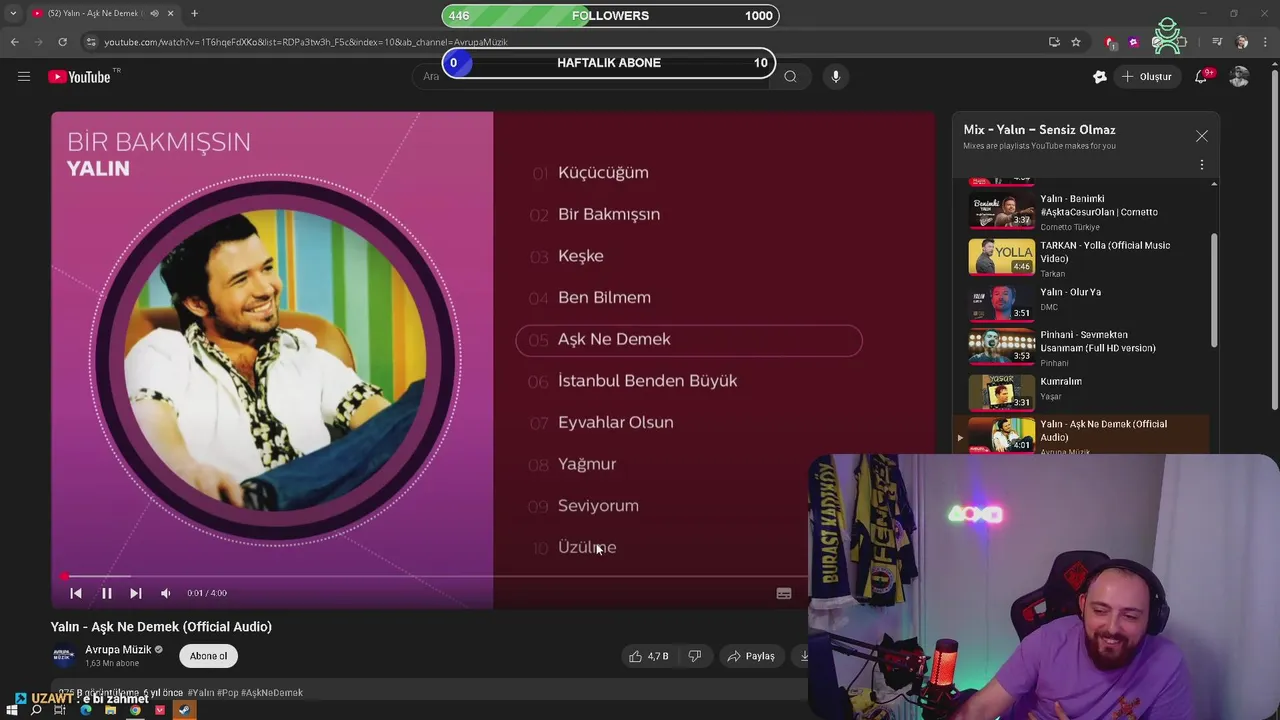Open the YouTube hamburger guide menu
Image resolution: width=1280 pixels, height=720 pixels.
[x=24, y=77]
